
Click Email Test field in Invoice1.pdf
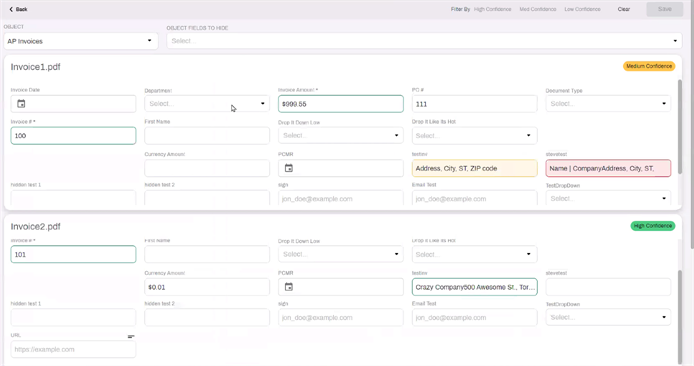(x=474, y=198)
